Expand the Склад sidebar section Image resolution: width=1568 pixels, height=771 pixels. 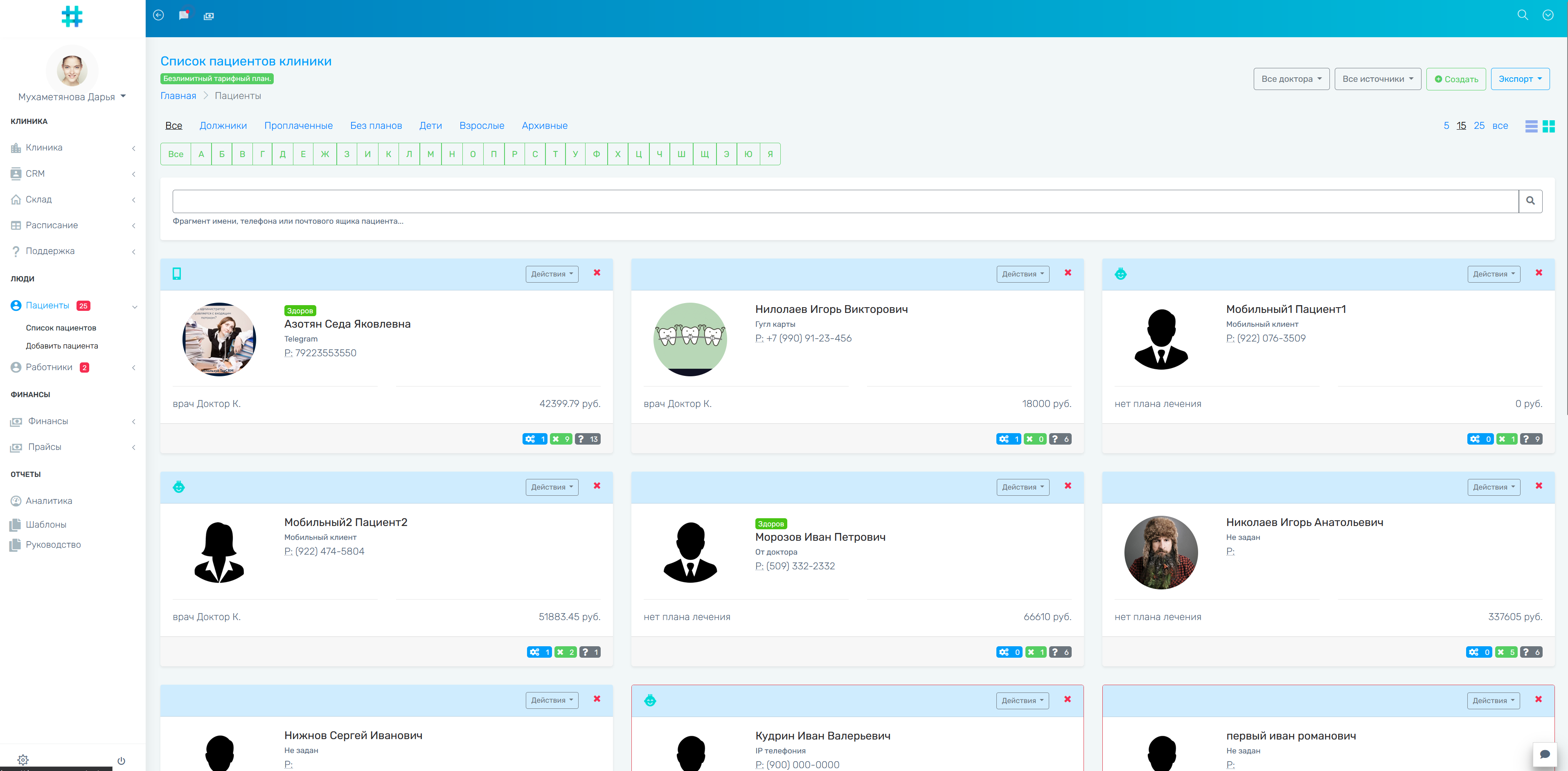point(39,199)
